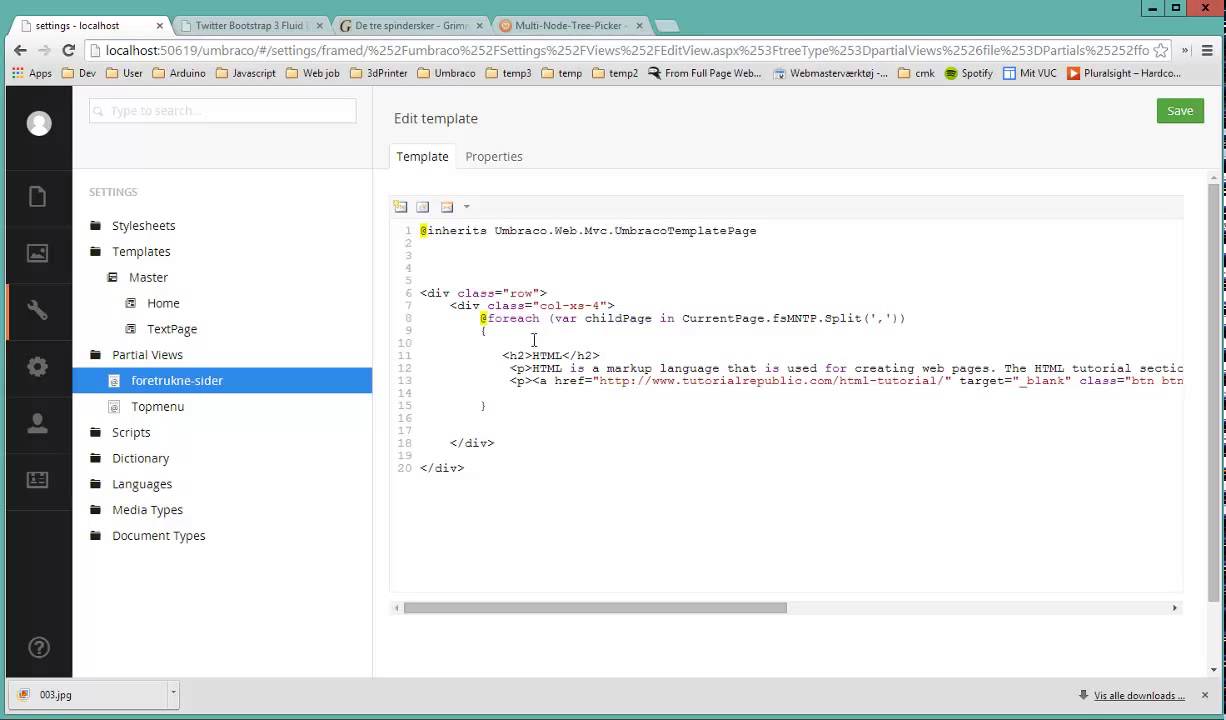1226x720 pixels.
Task: Open the Umbraco bookmark folder
Action: click(446, 73)
